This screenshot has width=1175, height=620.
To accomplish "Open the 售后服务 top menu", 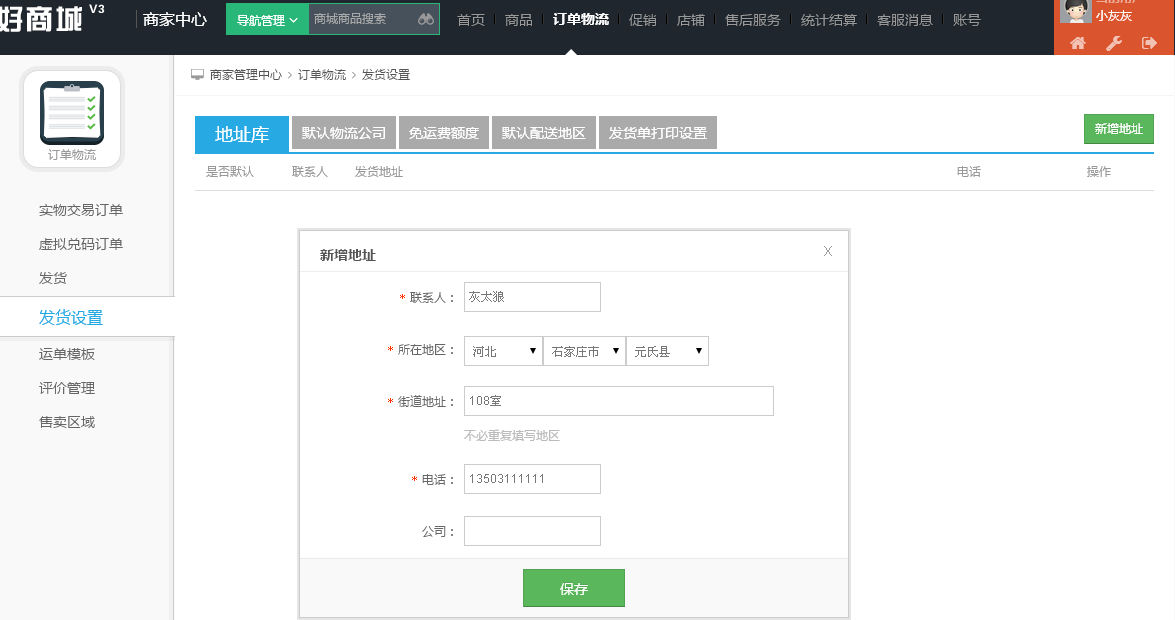I will [x=752, y=19].
